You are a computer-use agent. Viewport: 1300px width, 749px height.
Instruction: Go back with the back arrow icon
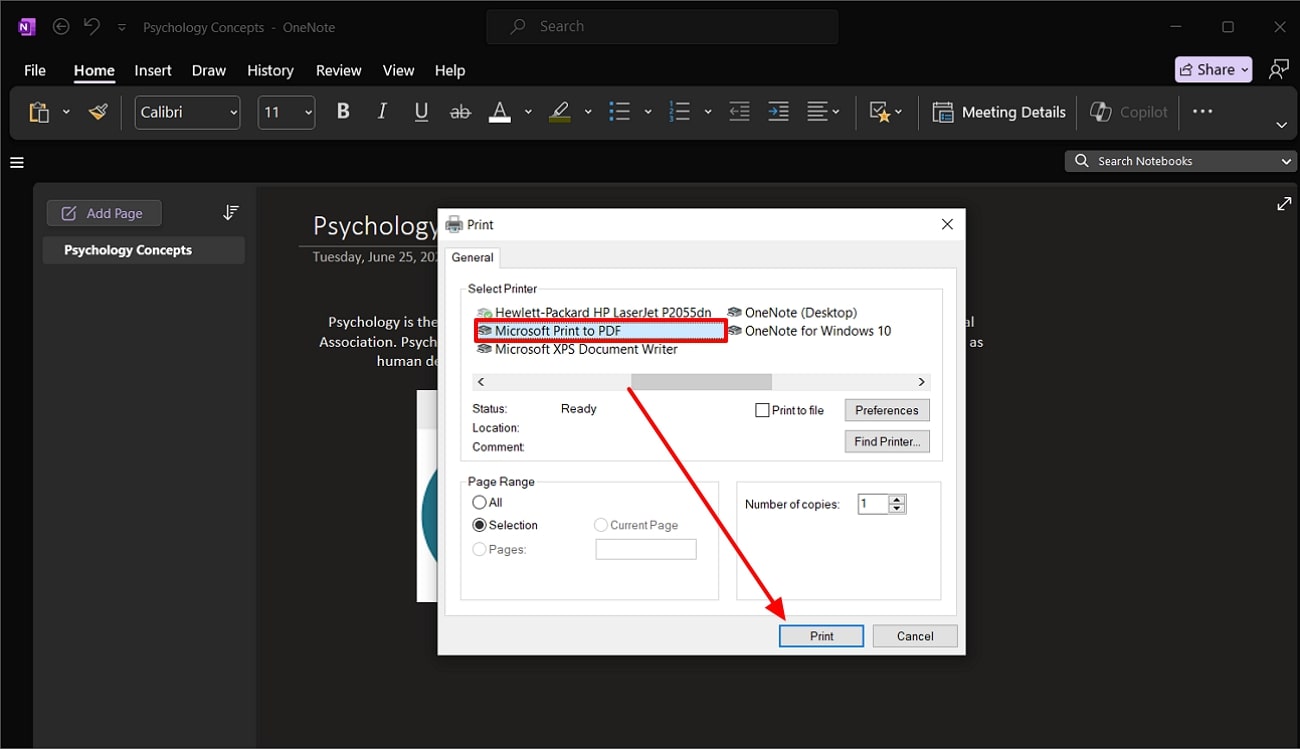(61, 27)
